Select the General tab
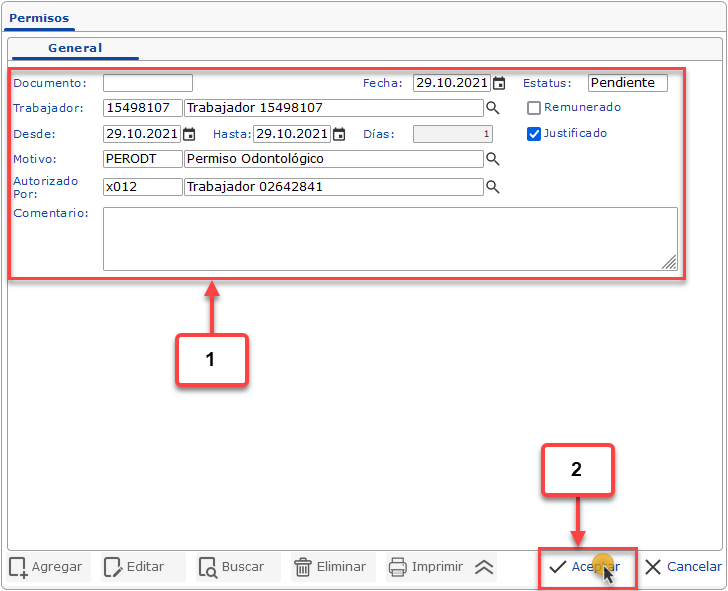The width and height of the screenshot is (728, 591). pos(75,48)
